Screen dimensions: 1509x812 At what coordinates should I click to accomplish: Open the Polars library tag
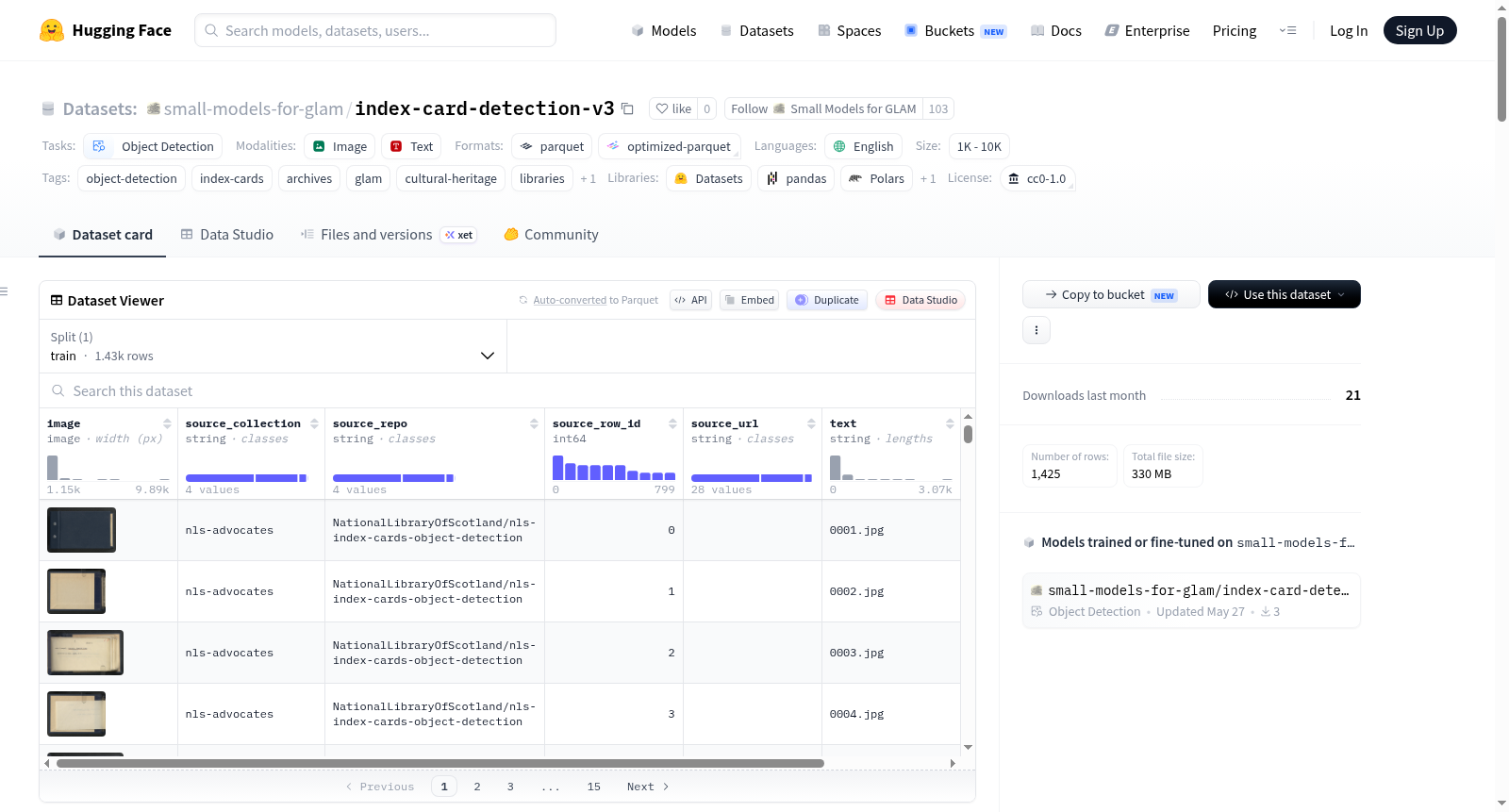click(x=876, y=178)
